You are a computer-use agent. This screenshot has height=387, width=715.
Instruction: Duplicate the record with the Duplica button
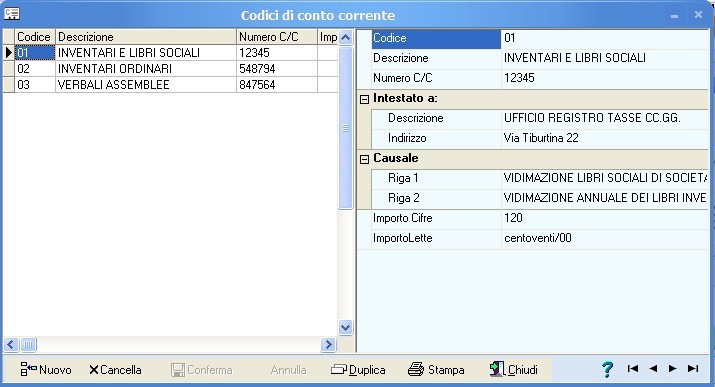coord(358,370)
